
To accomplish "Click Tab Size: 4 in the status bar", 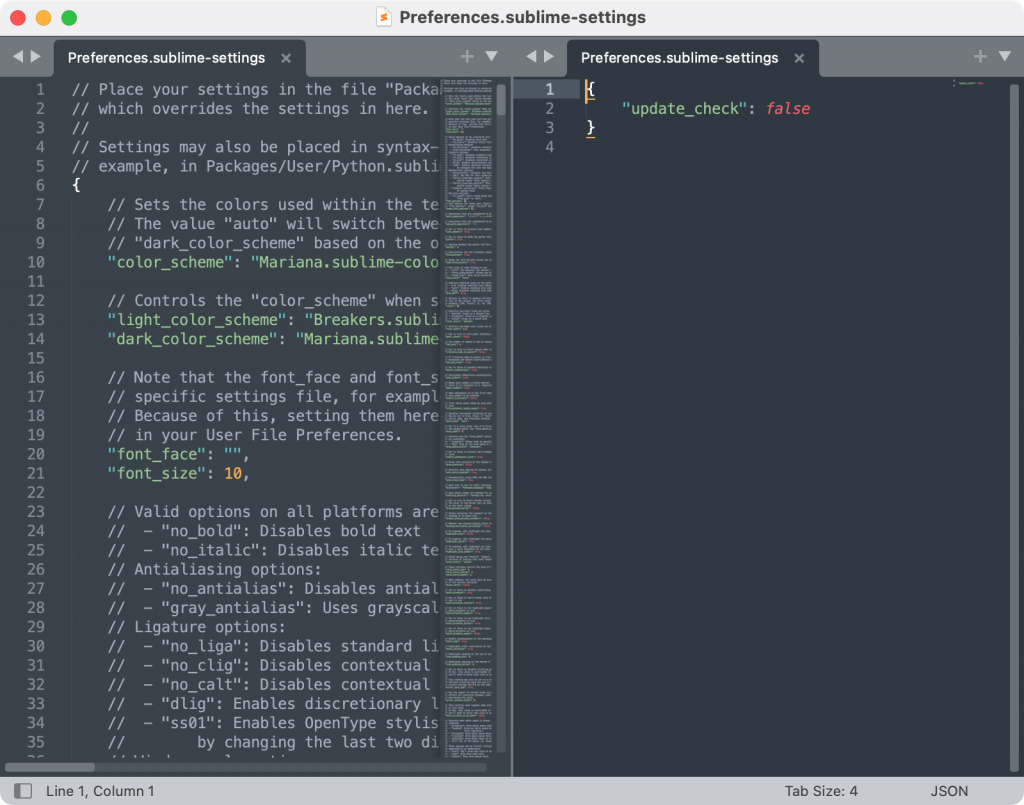I will 822,790.
